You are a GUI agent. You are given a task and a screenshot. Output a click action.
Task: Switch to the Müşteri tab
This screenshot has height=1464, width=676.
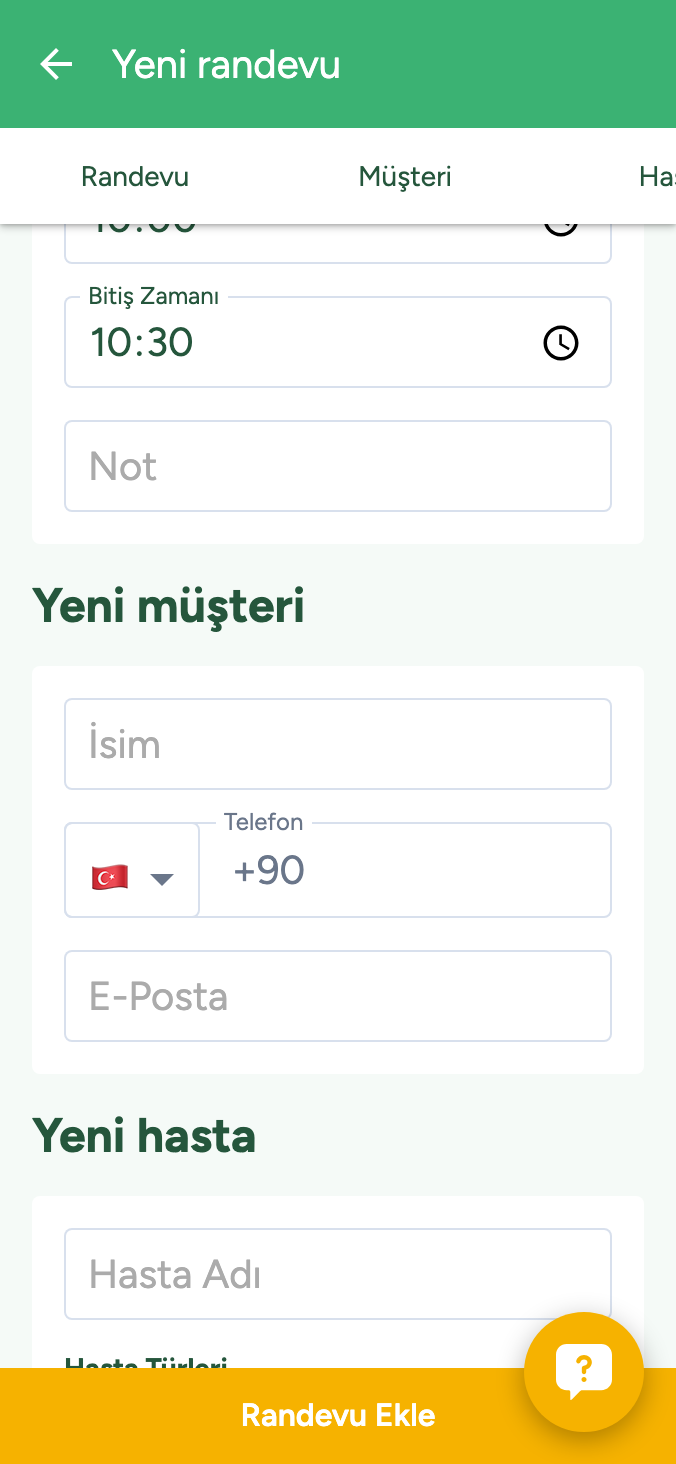[405, 177]
